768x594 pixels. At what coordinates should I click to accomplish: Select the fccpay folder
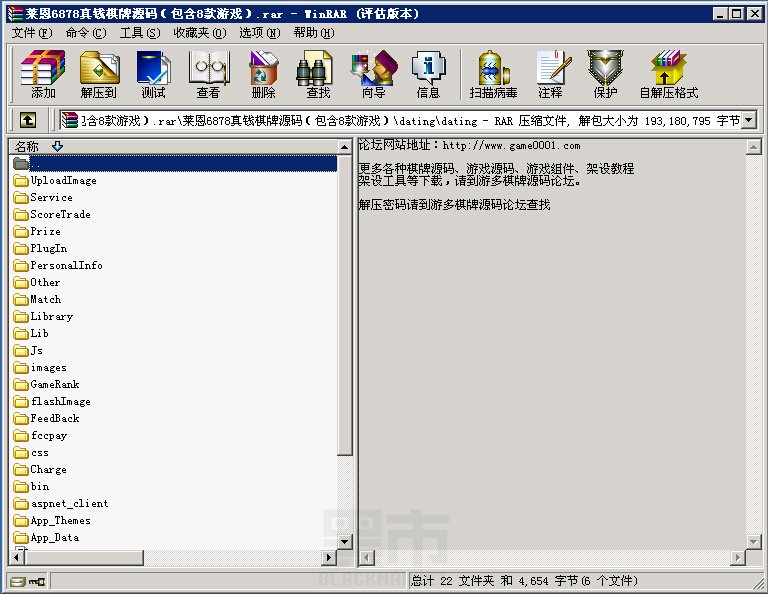pos(41,435)
